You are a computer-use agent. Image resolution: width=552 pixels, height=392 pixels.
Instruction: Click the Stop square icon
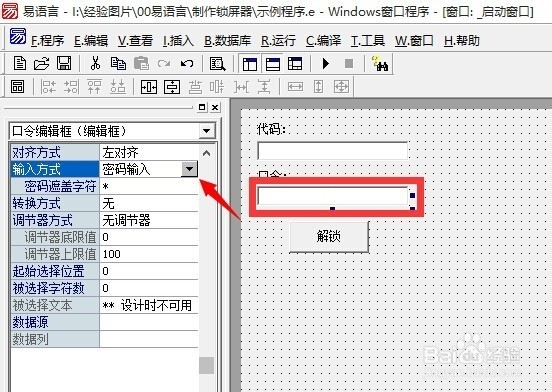[349, 64]
